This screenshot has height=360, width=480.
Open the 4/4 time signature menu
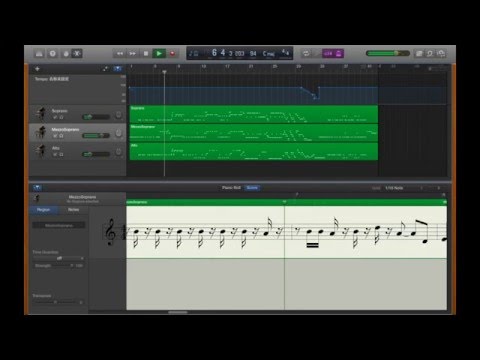tap(285, 52)
